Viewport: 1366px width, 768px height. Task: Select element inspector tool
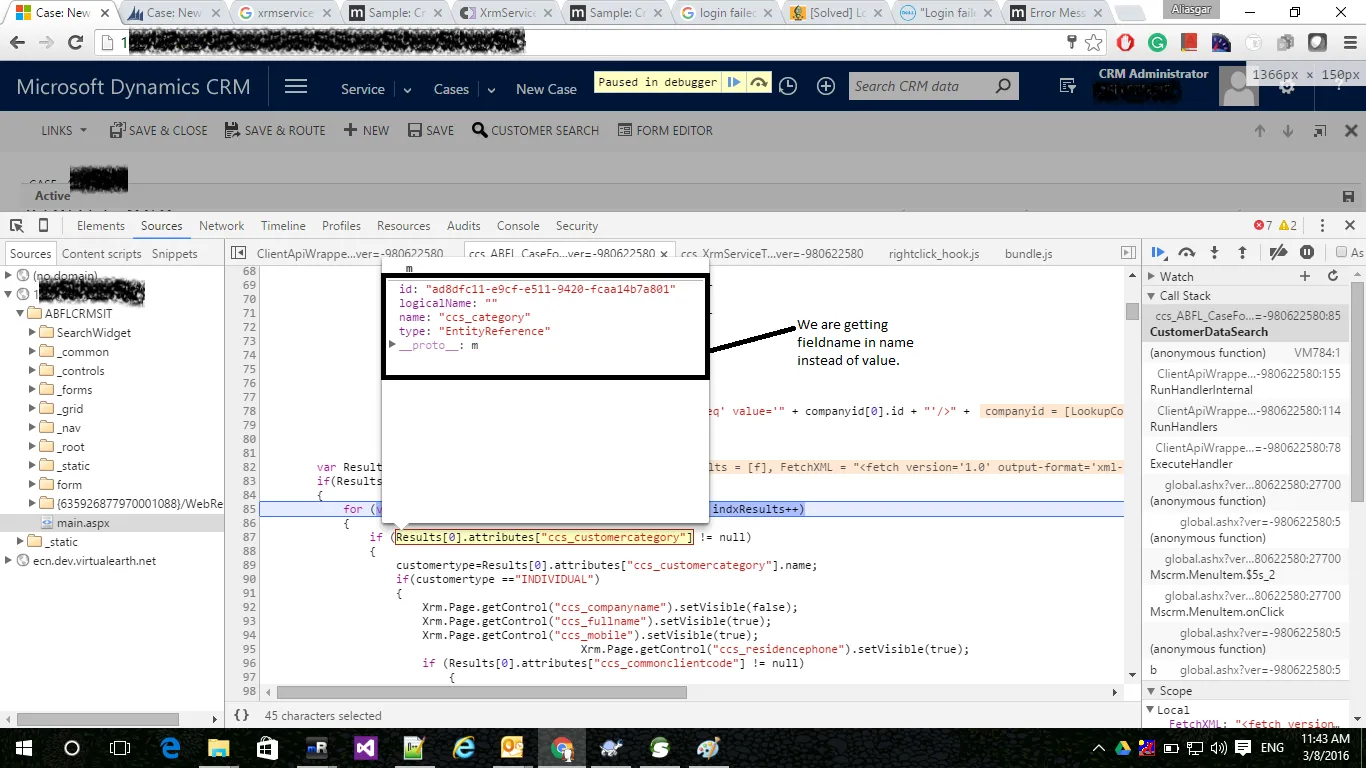point(17,226)
